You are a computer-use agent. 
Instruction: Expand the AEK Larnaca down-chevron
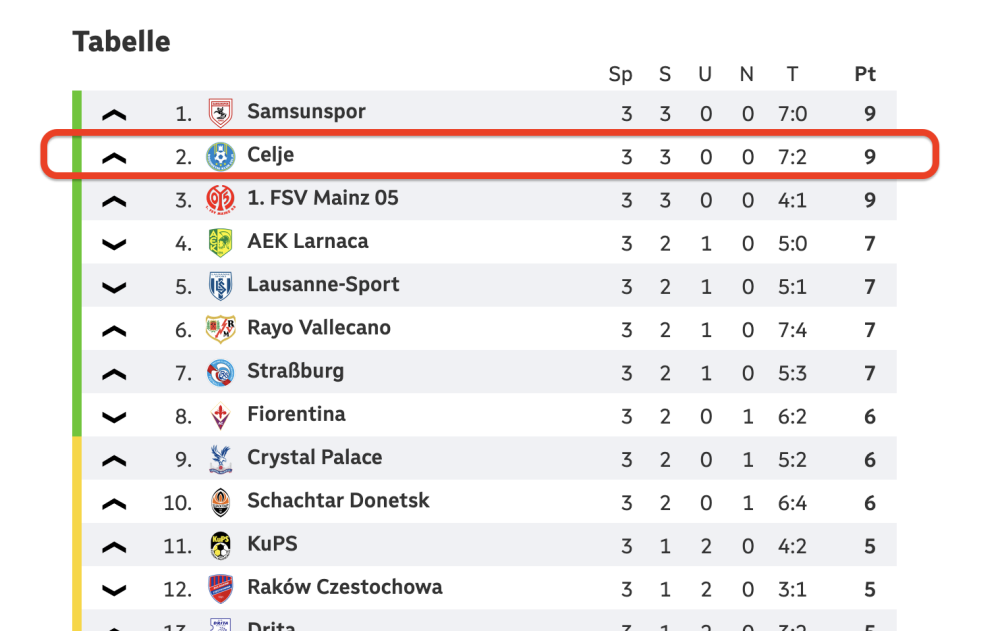pyautogui.click(x=115, y=244)
